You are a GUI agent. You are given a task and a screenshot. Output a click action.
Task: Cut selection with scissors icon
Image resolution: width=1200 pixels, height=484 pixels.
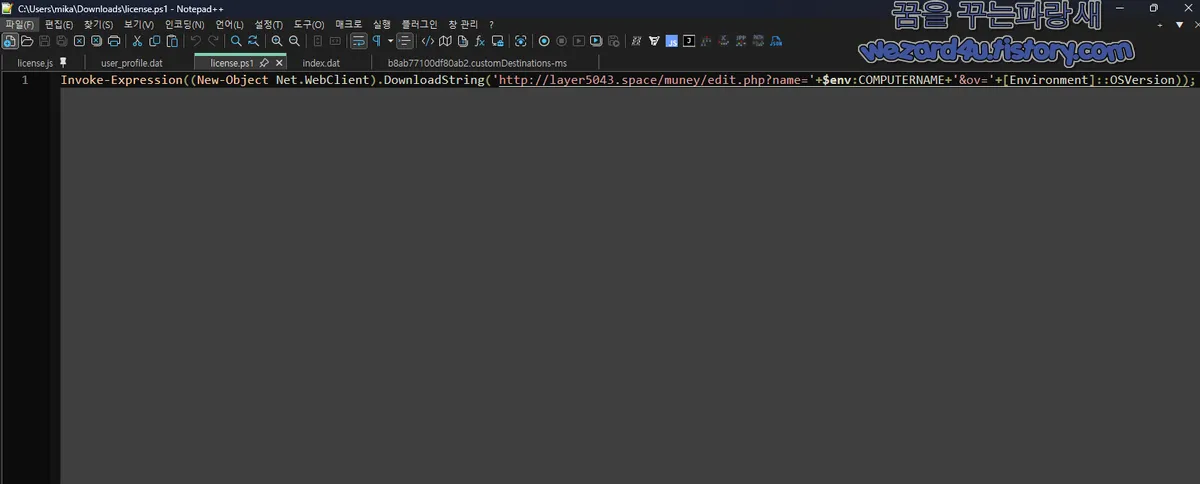137,41
